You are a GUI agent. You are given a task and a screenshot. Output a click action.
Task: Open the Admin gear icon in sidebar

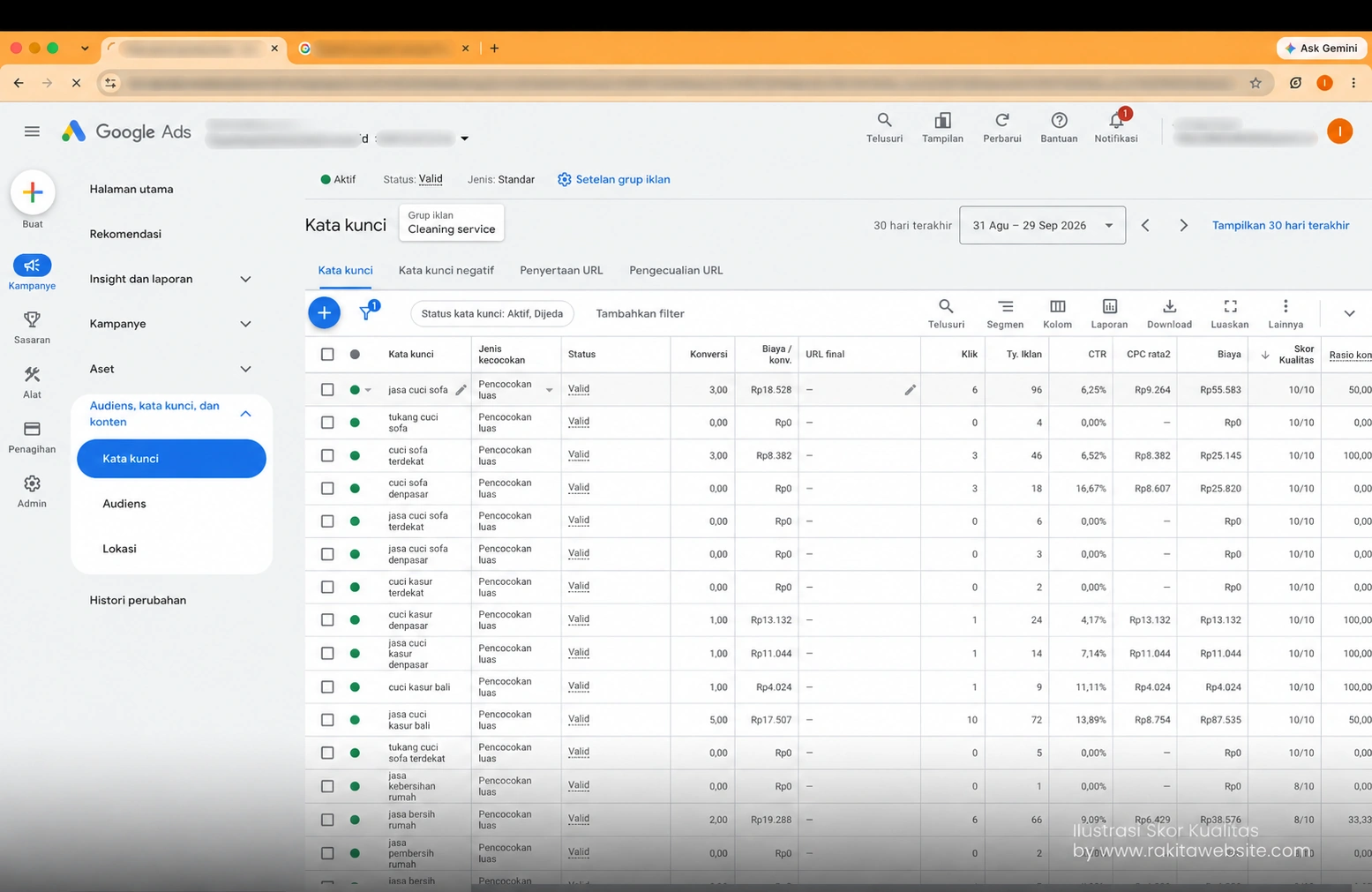pyautogui.click(x=32, y=483)
